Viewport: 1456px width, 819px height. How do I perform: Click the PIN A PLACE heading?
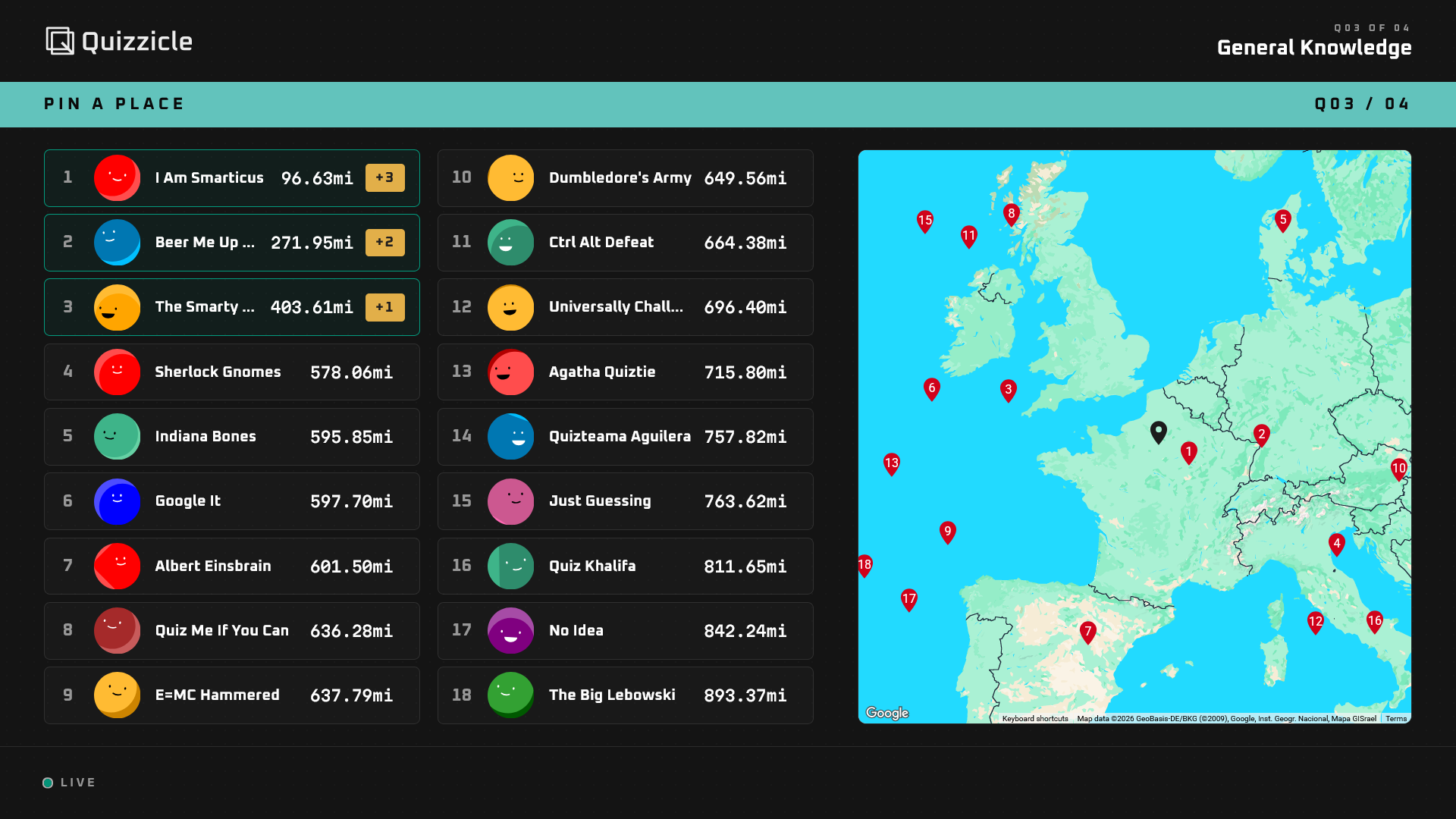115,104
